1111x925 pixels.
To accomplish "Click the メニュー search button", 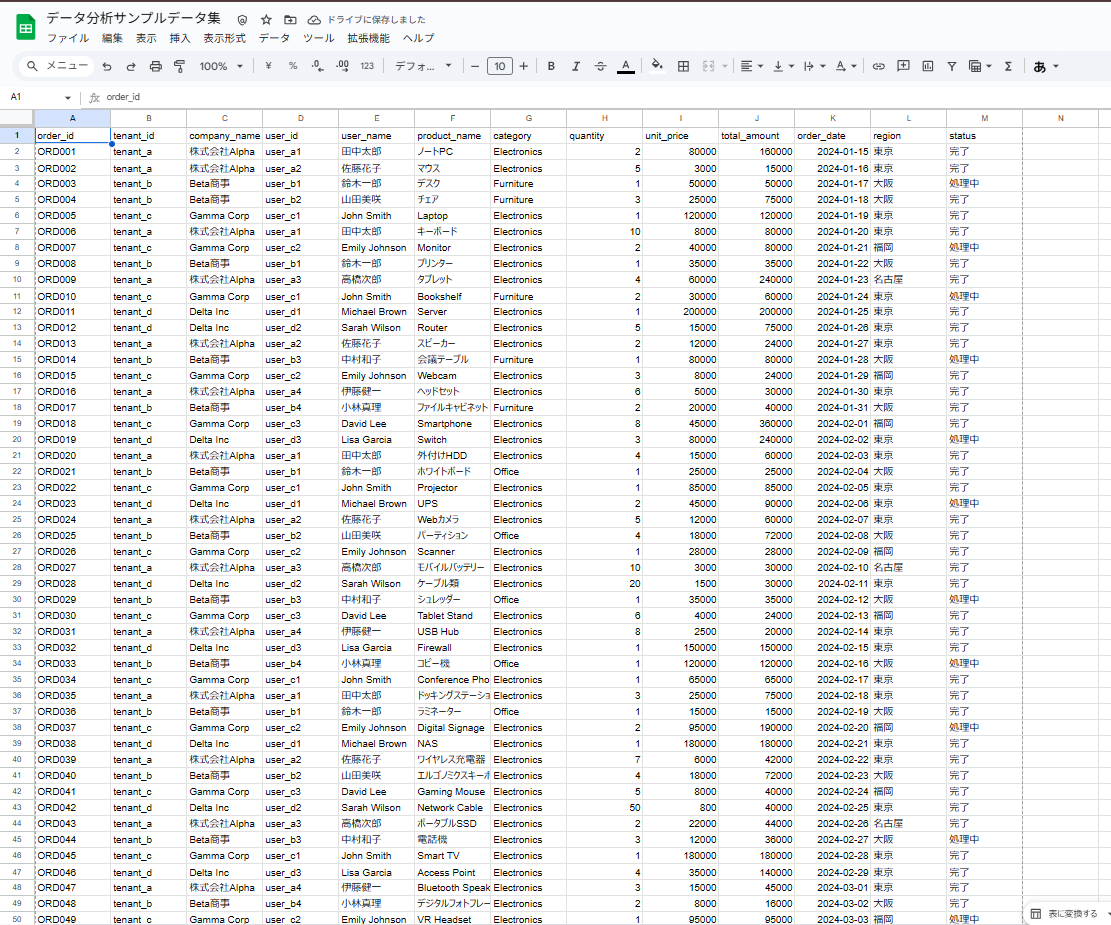I will pos(57,66).
